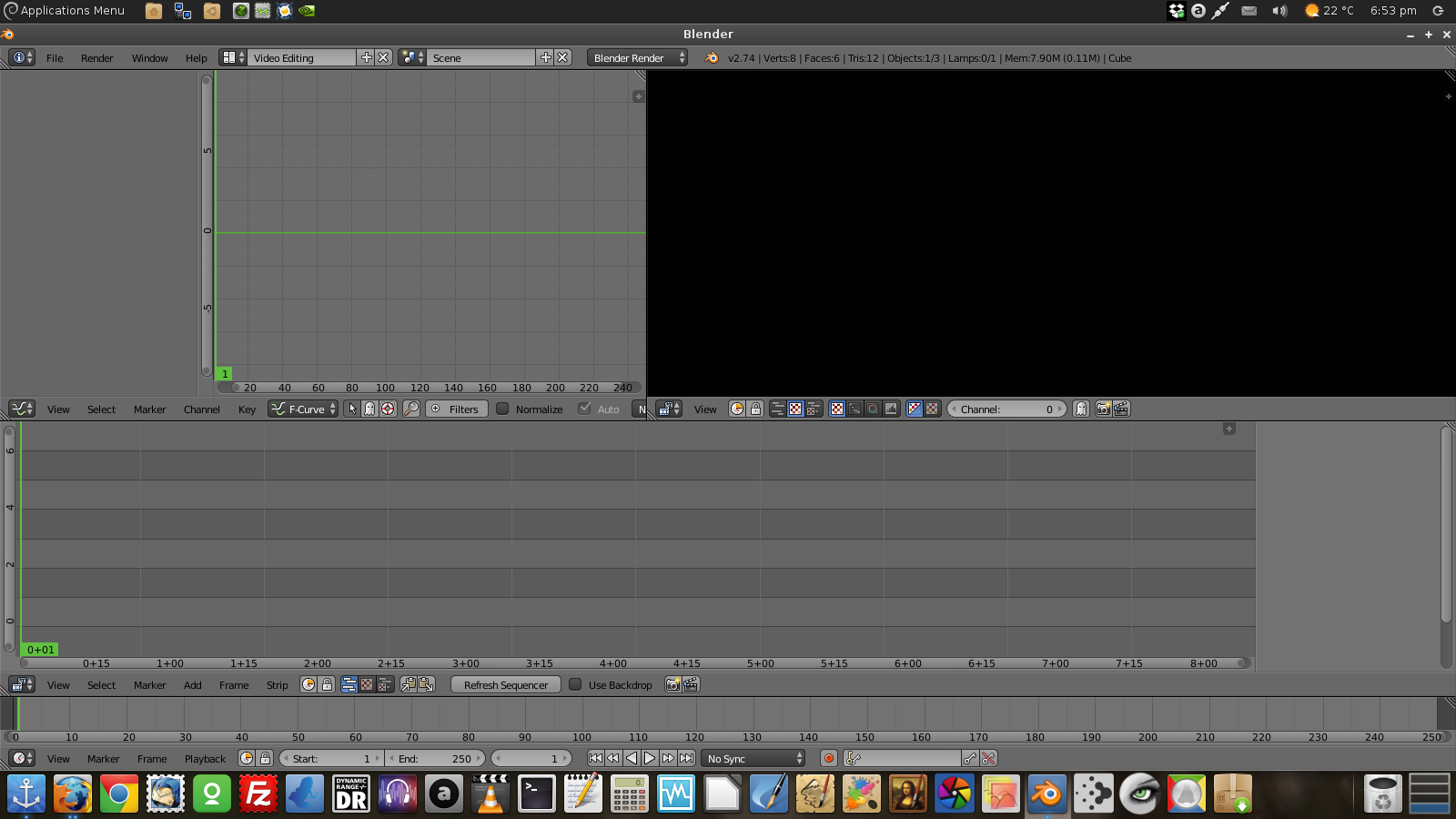Switch to Sequencer and Preview combined view
This screenshot has width=1456, height=819.
(814, 409)
